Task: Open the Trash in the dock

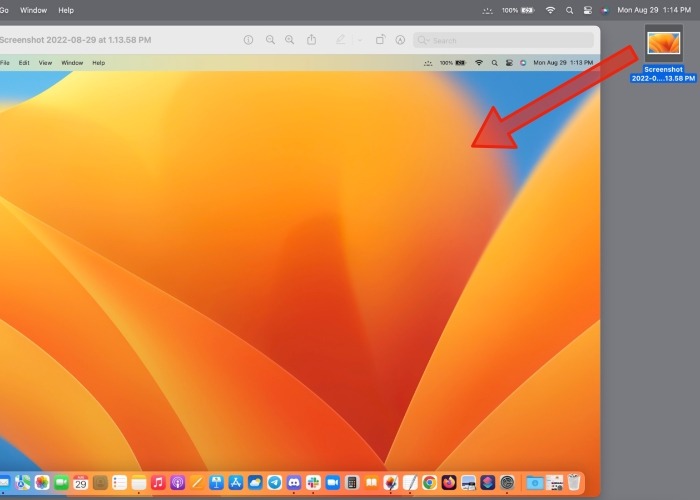Action: pyautogui.click(x=574, y=483)
